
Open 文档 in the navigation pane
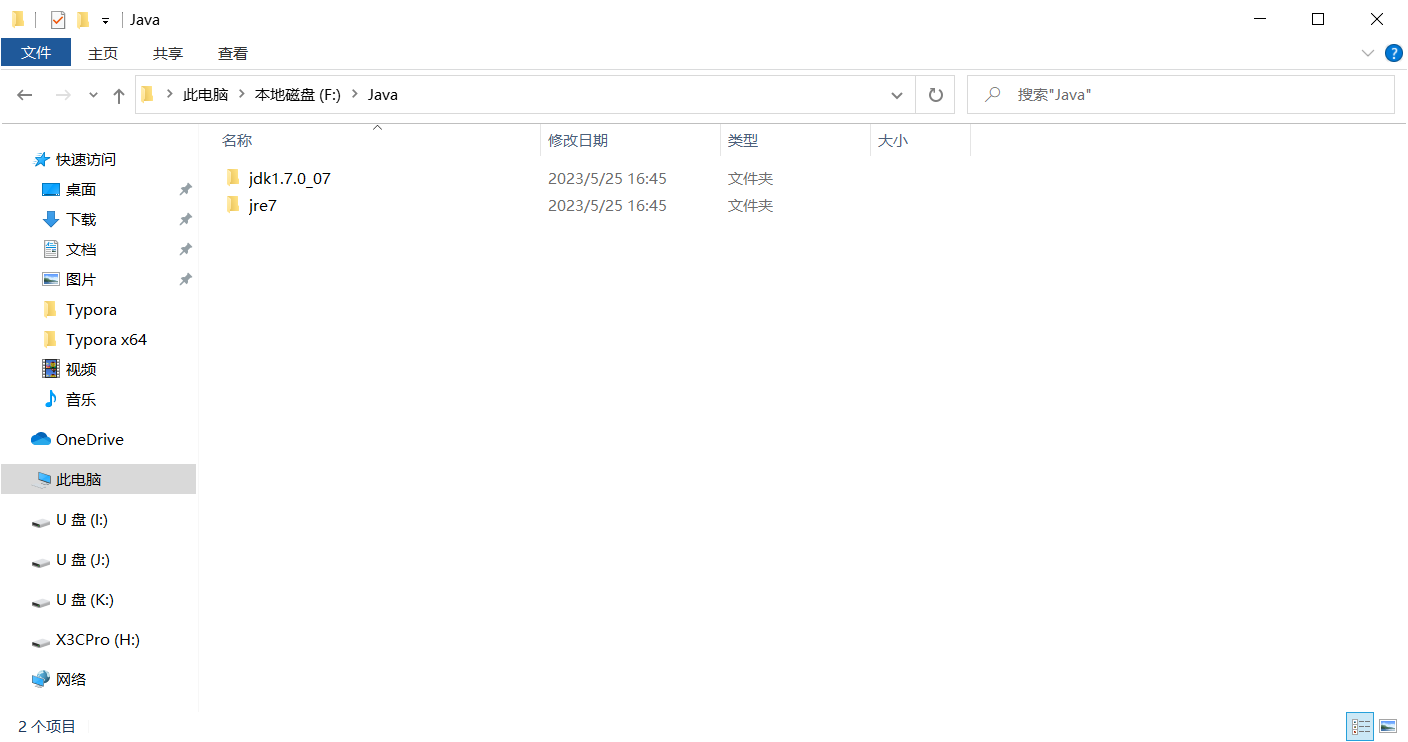81,249
